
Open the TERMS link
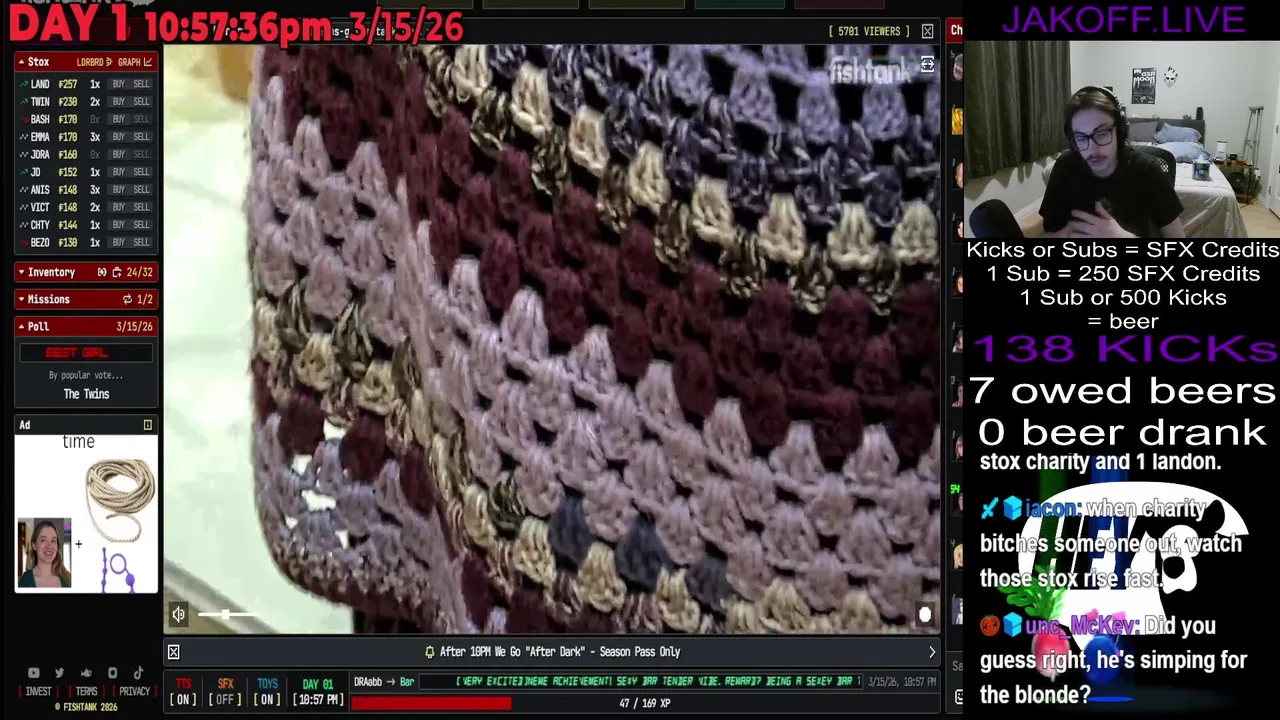(86, 691)
